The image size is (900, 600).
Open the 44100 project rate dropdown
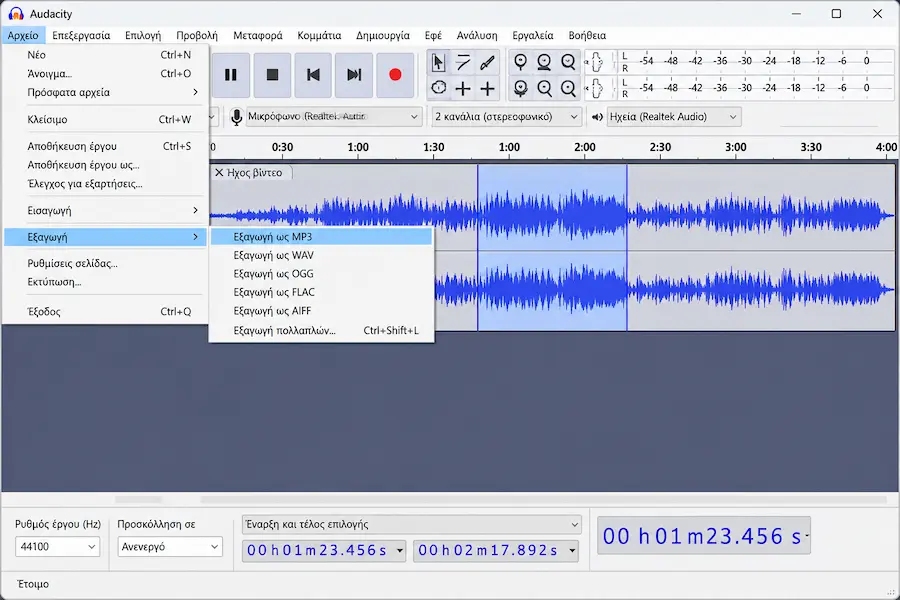pyautogui.click(x=57, y=547)
